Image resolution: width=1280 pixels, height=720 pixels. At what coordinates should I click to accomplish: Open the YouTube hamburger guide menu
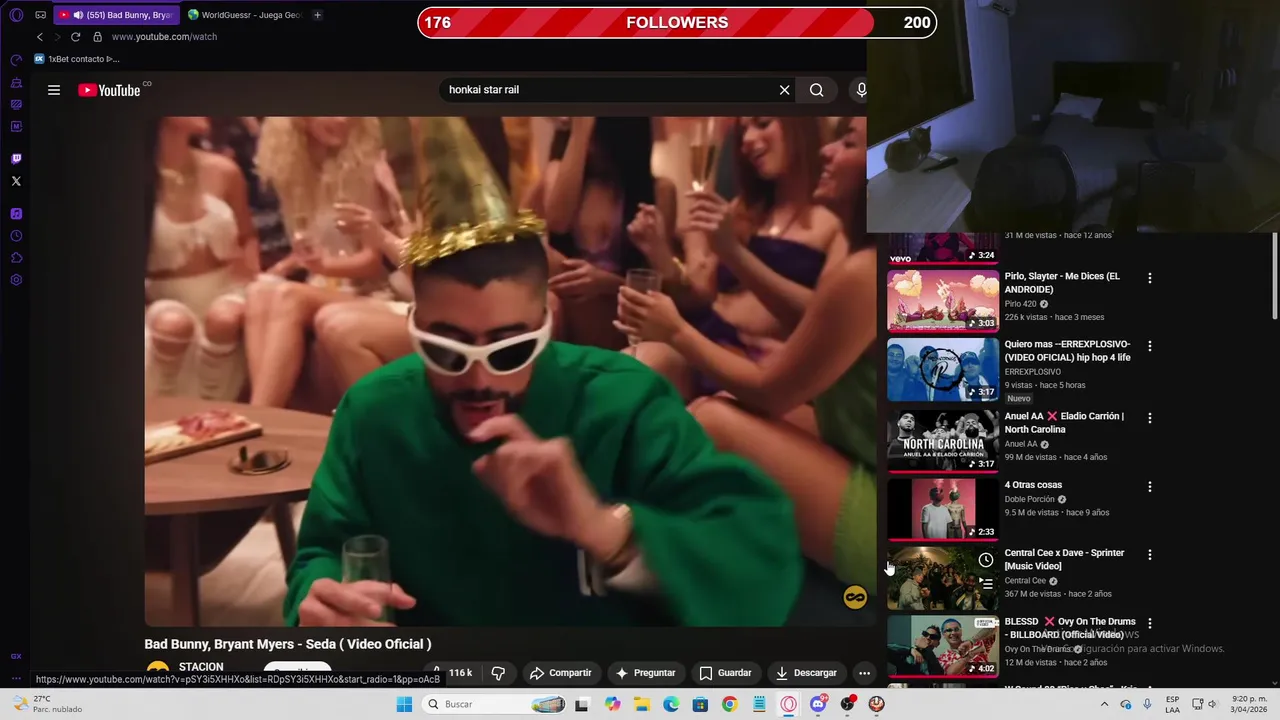(54, 90)
